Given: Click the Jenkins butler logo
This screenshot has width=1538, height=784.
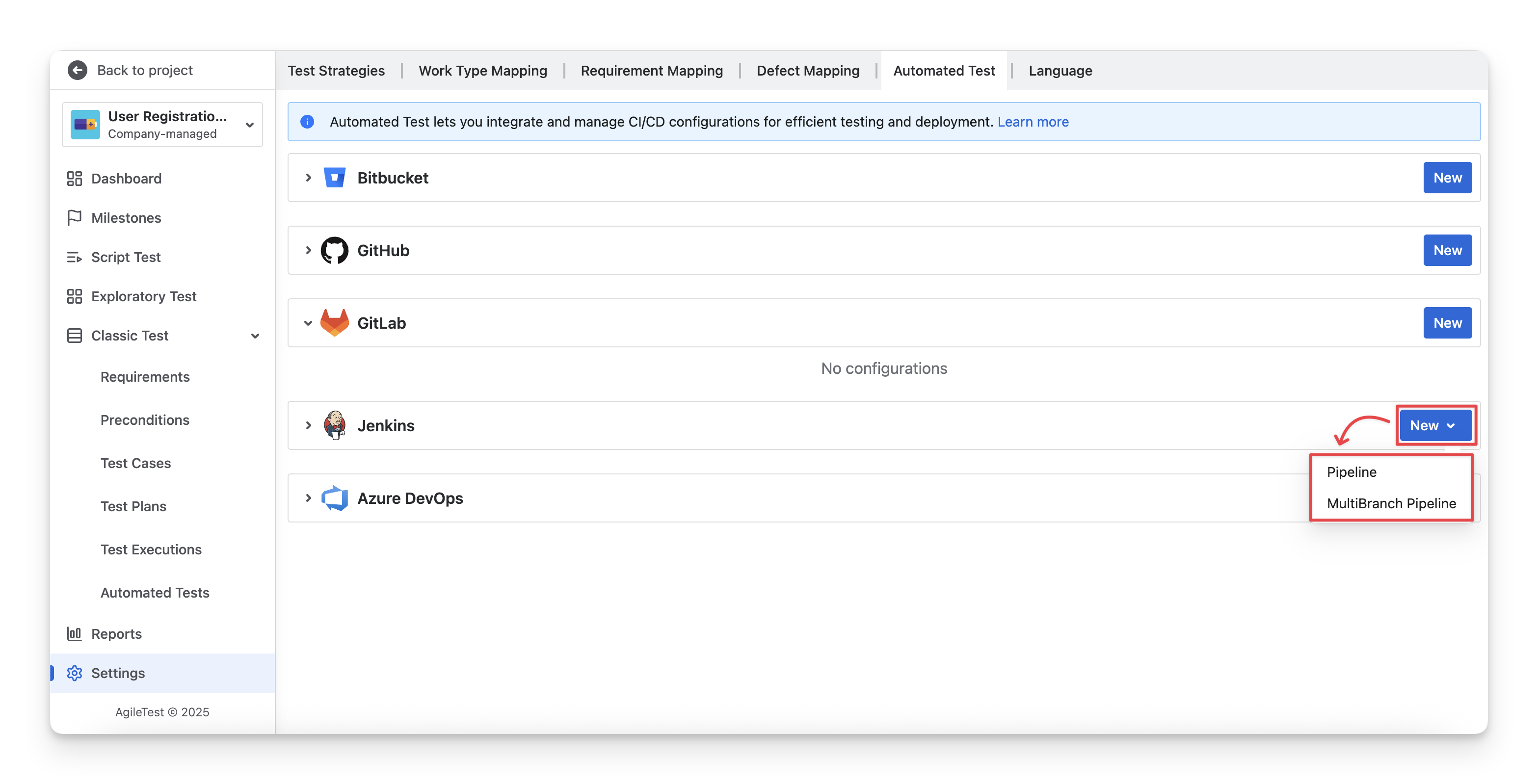Looking at the screenshot, I should [334, 426].
